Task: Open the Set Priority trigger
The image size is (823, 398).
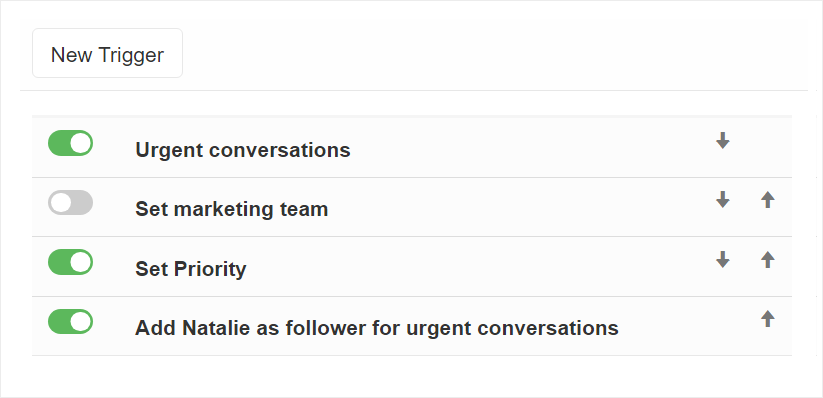Action: point(191,269)
